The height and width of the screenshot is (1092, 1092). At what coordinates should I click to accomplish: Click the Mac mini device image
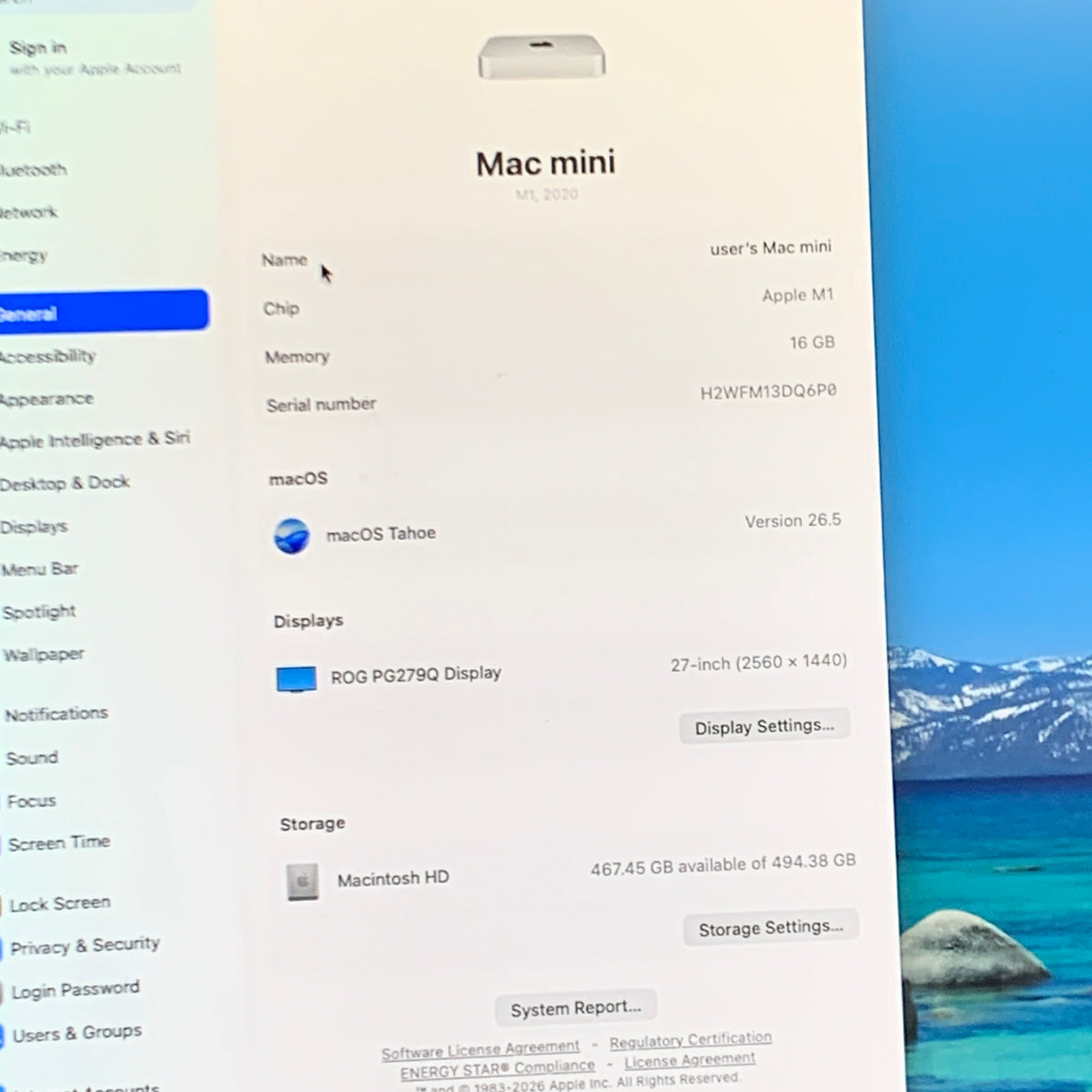tap(541, 56)
